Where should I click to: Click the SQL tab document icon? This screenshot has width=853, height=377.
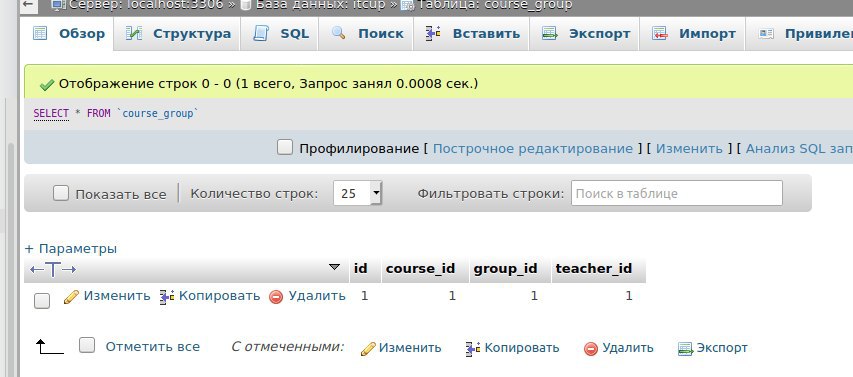point(261,33)
